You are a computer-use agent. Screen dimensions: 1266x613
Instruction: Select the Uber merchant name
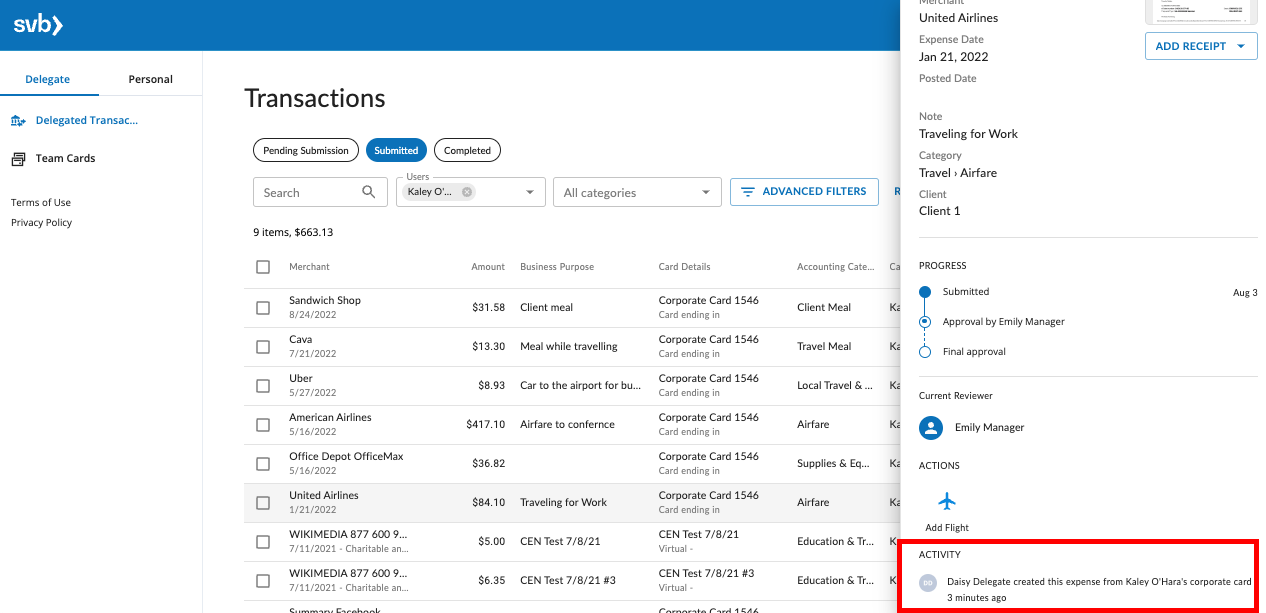(301, 379)
